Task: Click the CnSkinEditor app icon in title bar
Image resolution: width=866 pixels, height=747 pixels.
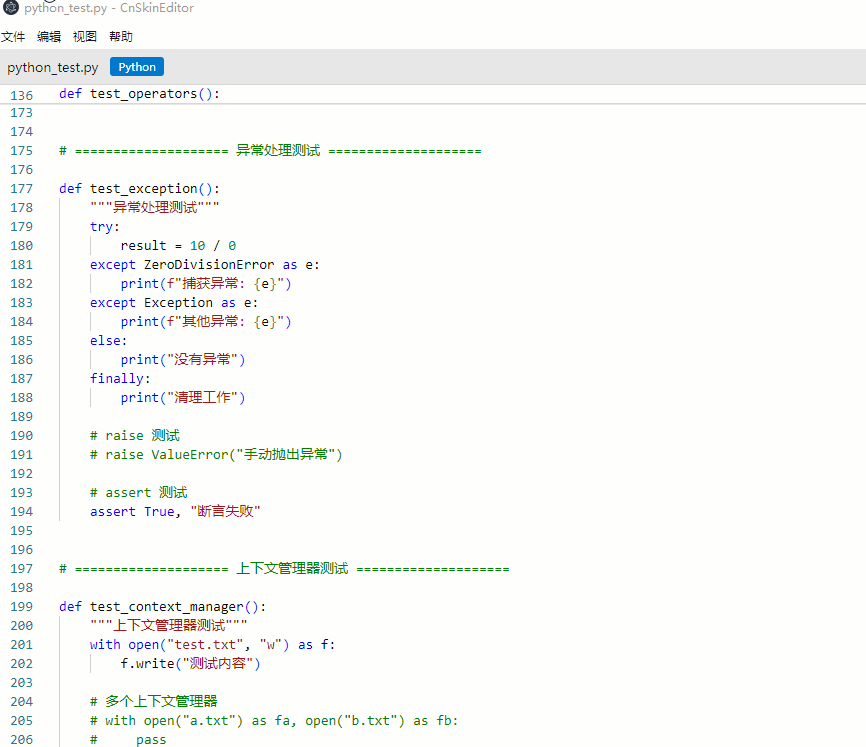Action: tap(10, 6)
